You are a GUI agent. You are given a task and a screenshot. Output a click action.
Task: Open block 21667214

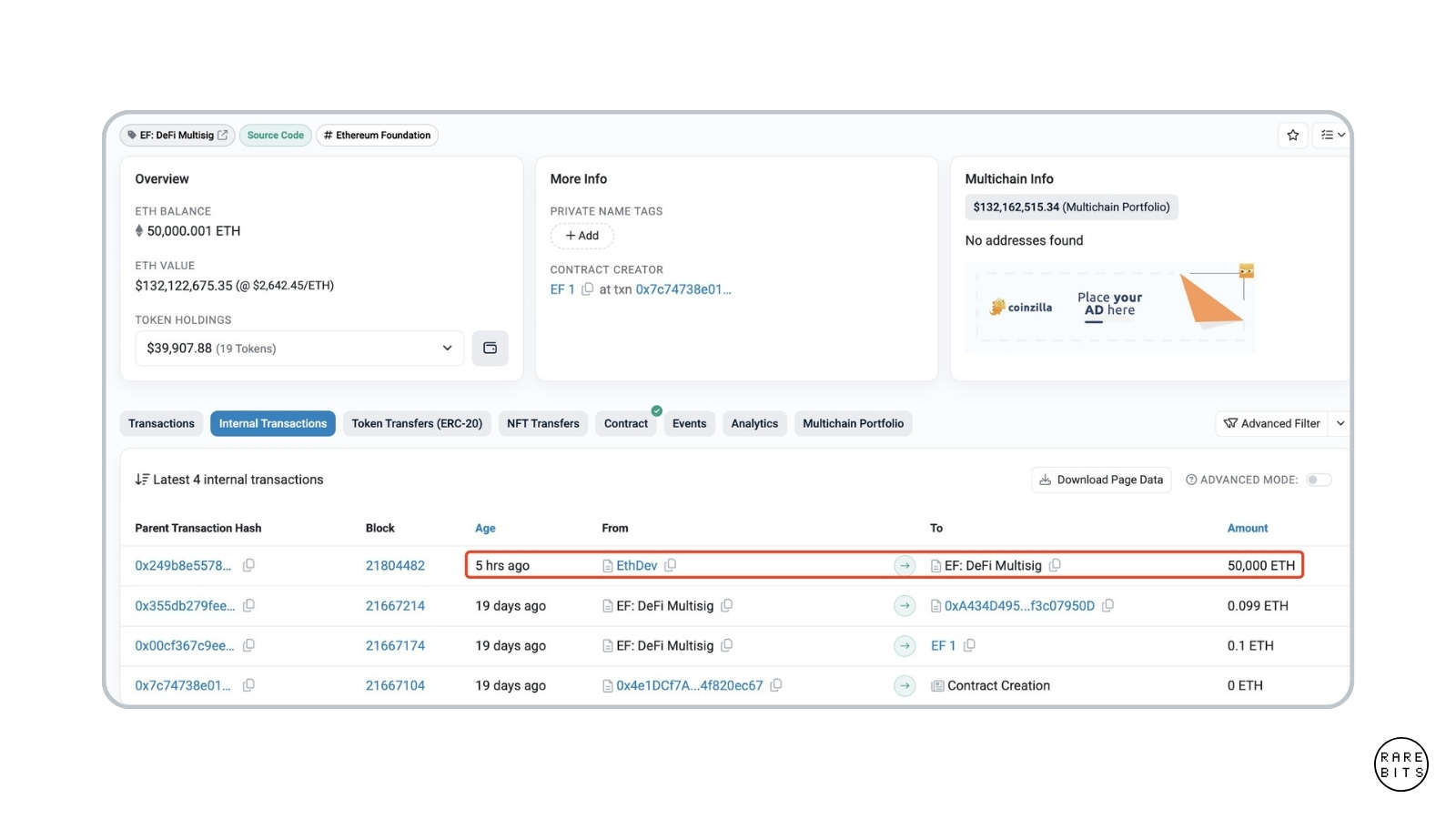click(395, 606)
